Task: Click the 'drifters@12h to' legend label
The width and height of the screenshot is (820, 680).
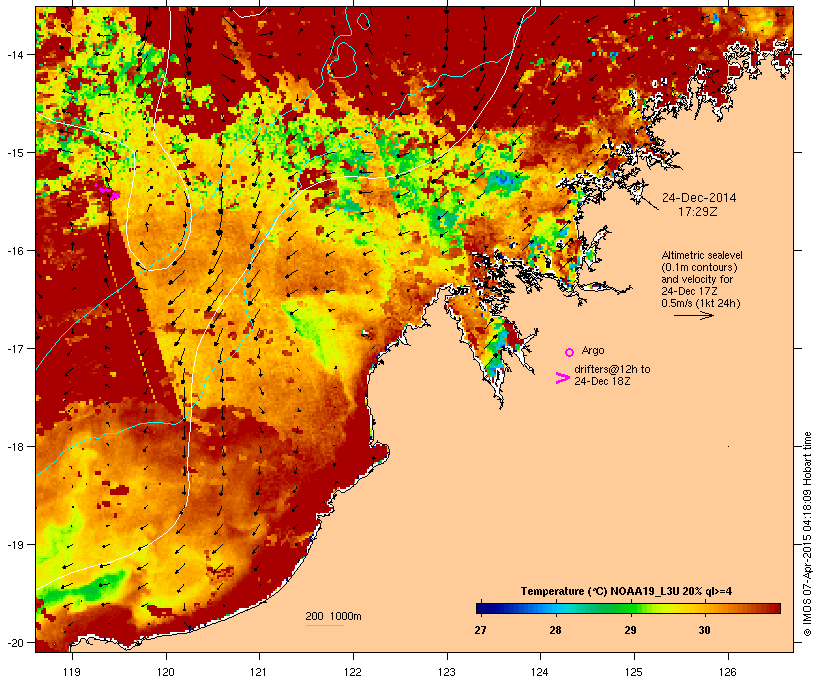Action: click(x=612, y=369)
